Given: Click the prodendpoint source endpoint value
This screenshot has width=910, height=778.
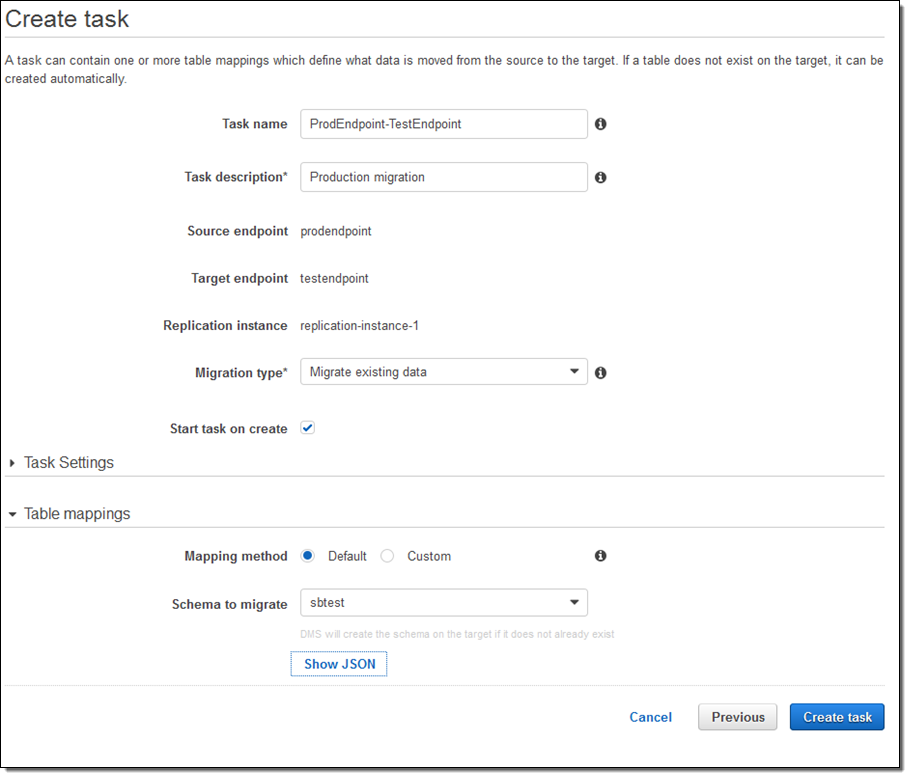Looking at the screenshot, I should 336,231.
